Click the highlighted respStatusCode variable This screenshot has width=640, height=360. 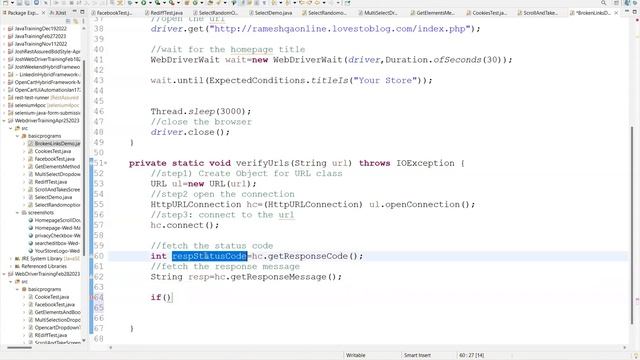click(x=209, y=256)
